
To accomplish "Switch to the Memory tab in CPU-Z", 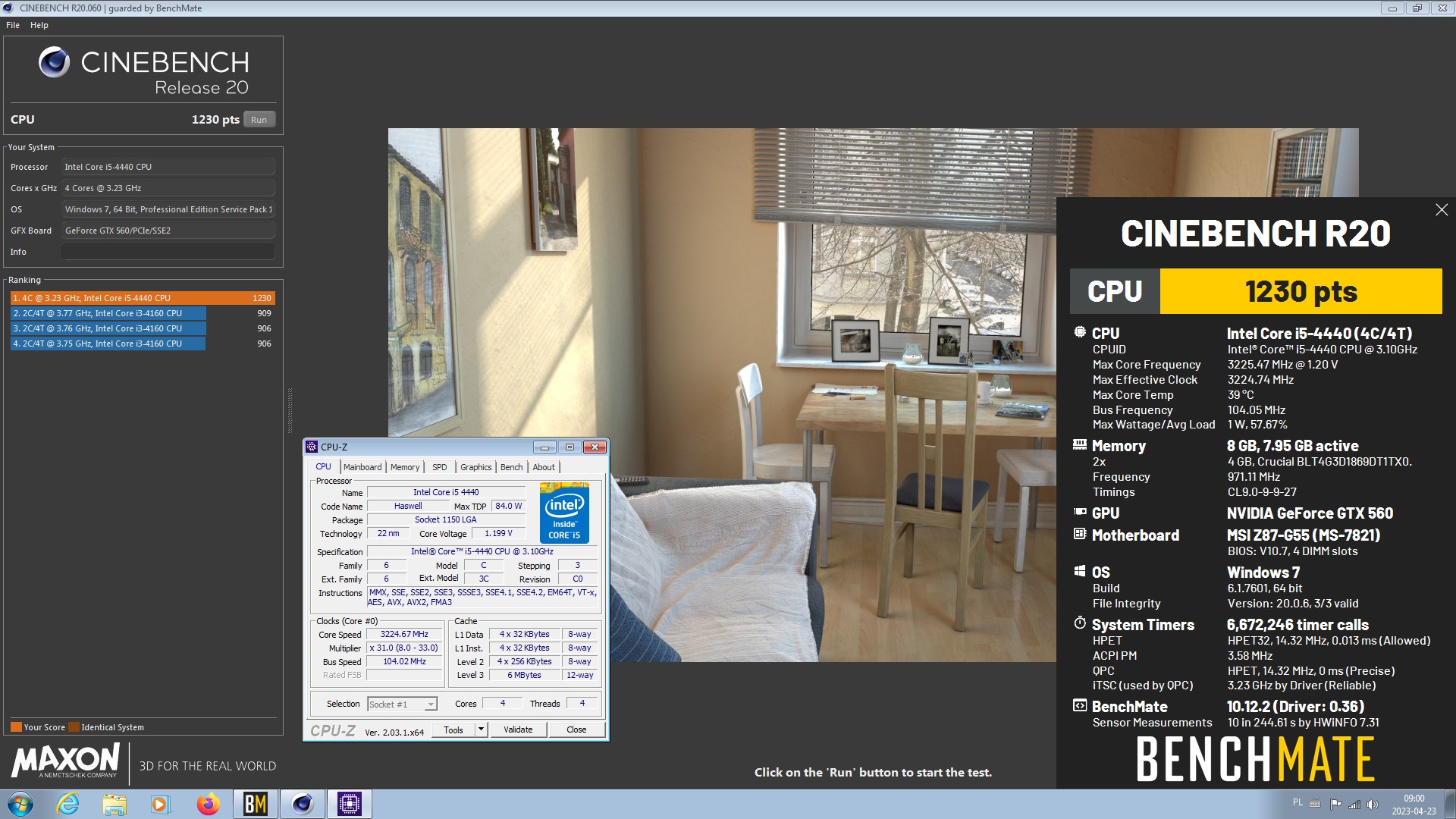I will (x=405, y=467).
